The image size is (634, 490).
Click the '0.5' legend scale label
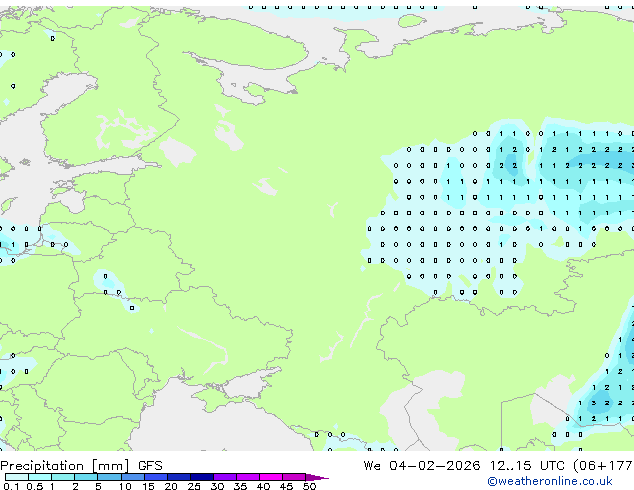coord(35,486)
